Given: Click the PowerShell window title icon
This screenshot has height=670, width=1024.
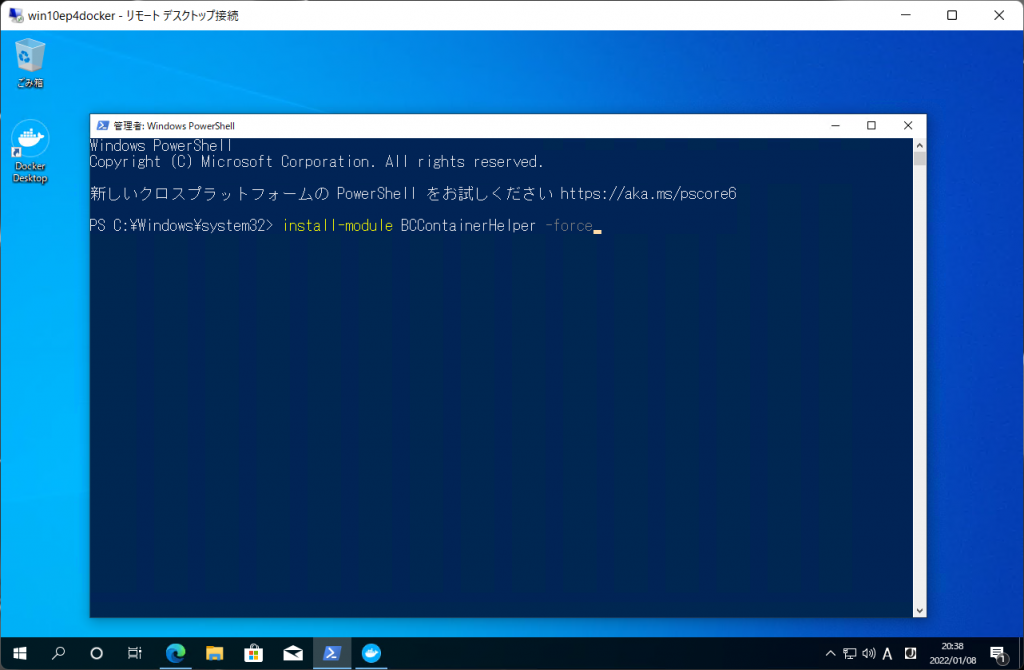Looking at the screenshot, I should pyautogui.click(x=103, y=125).
